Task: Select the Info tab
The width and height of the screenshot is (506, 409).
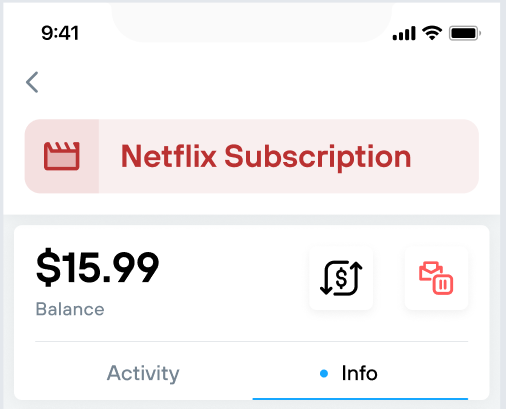Action: pos(360,373)
